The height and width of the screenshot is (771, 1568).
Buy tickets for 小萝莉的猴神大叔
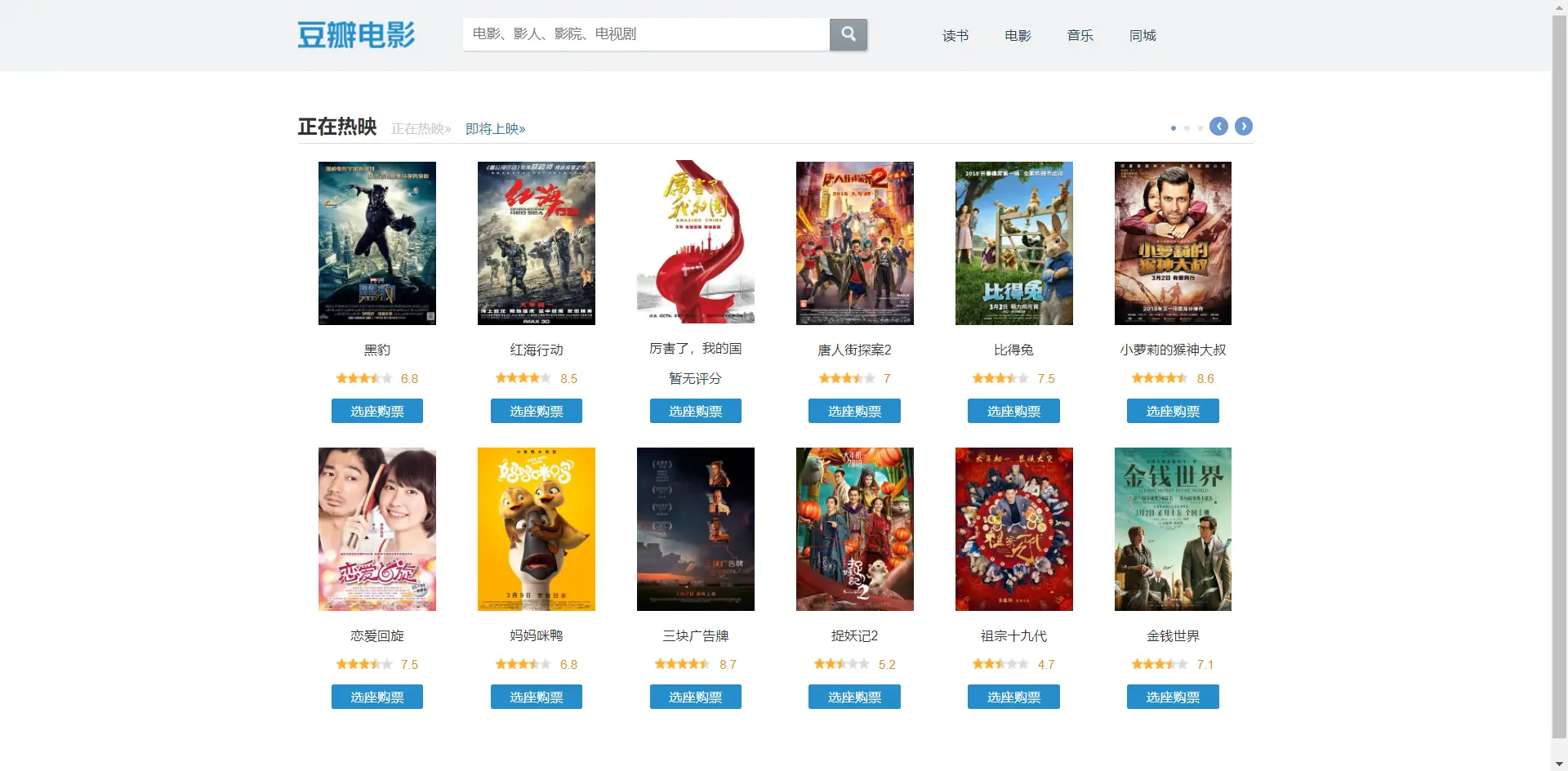(x=1173, y=411)
